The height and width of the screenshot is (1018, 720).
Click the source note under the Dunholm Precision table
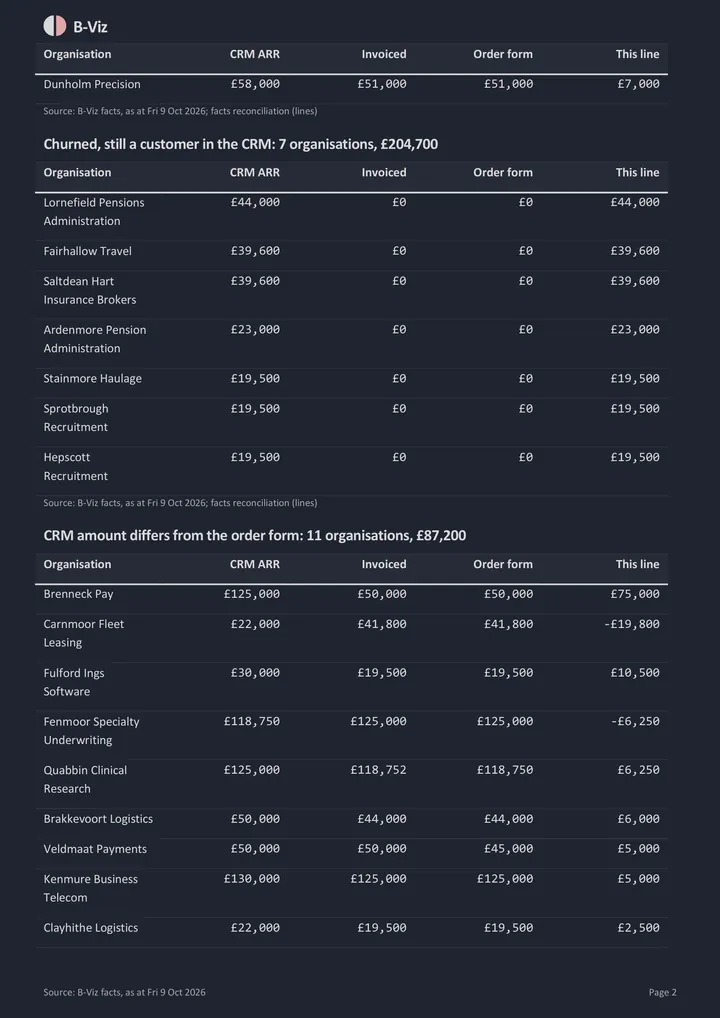coord(180,111)
